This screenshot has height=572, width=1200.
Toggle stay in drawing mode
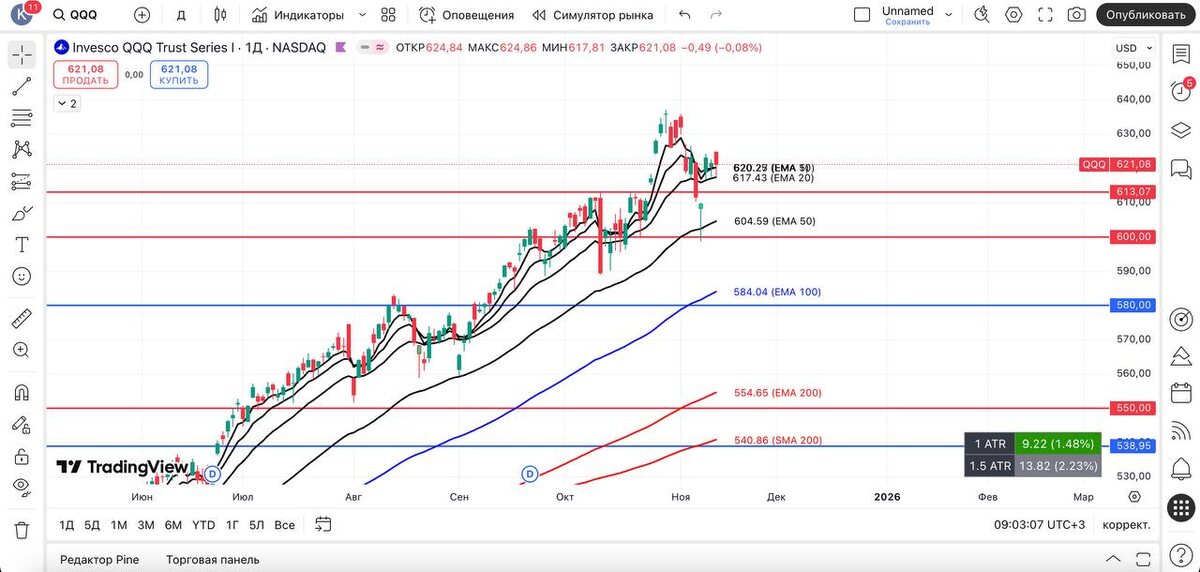[x=21, y=425]
